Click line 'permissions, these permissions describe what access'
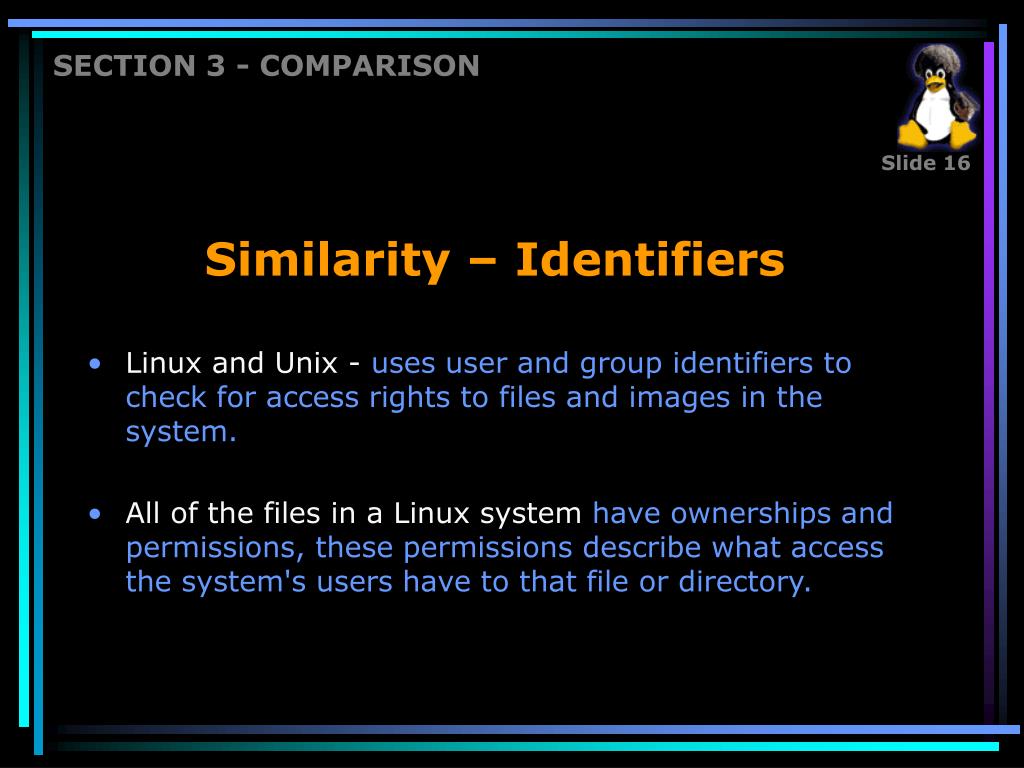The image size is (1024, 768). [x=504, y=547]
